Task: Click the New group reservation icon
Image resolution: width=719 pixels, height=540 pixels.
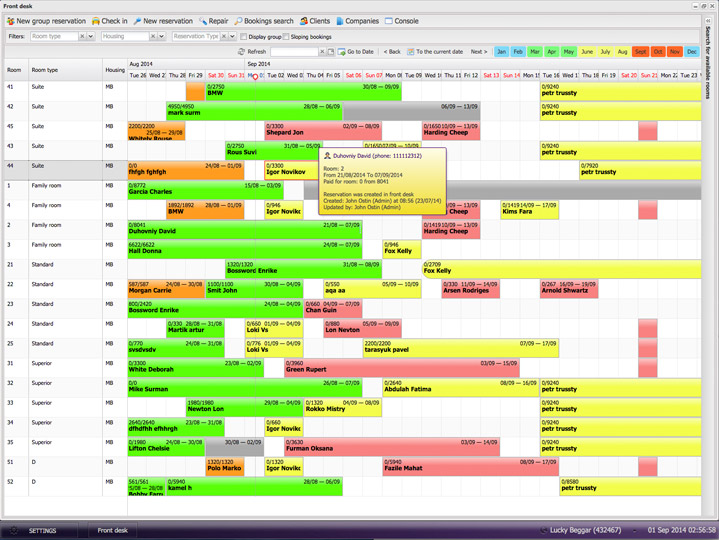Action: click(x=10, y=21)
